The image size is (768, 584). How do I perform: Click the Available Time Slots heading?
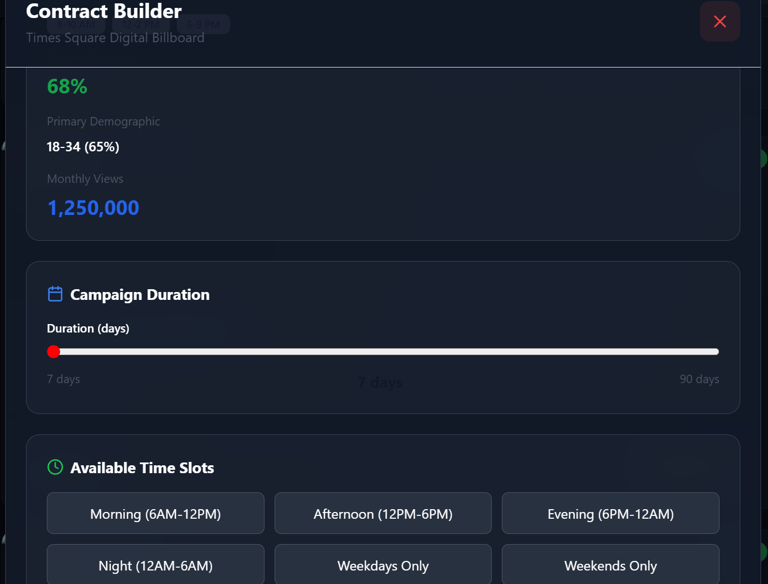point(142,468)
